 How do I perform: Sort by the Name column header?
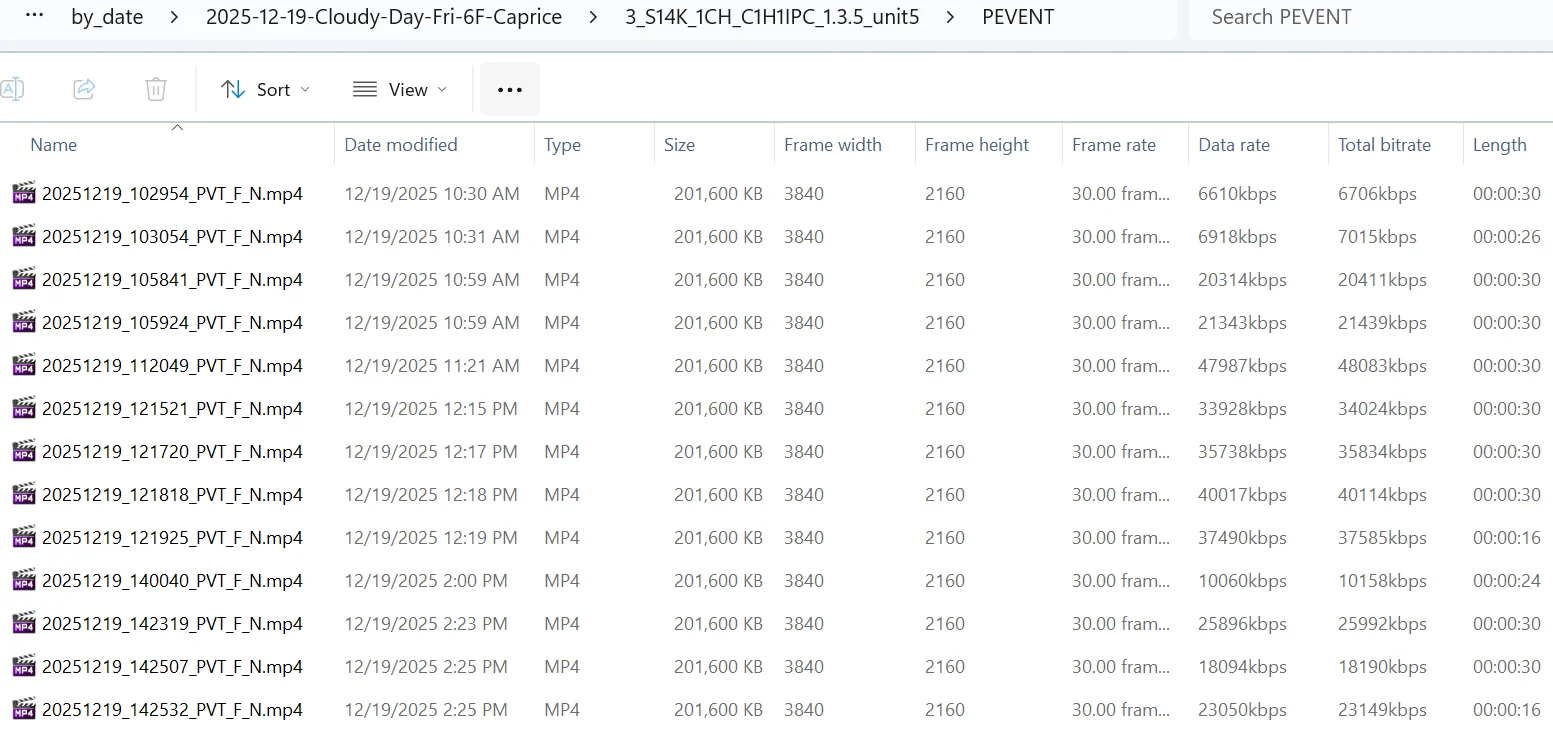click(54, 144)
